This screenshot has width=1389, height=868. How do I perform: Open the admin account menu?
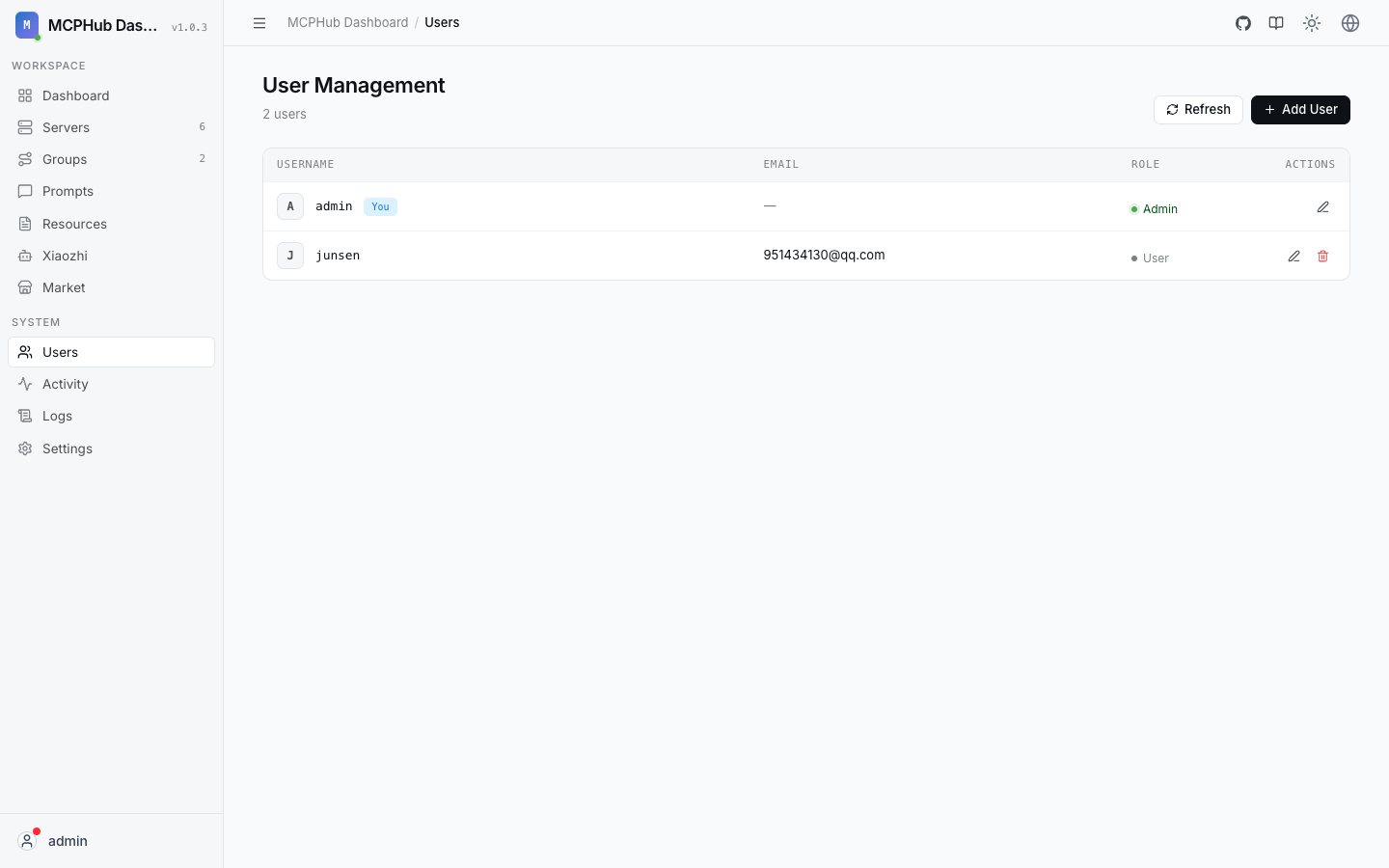tap(111, 841)
